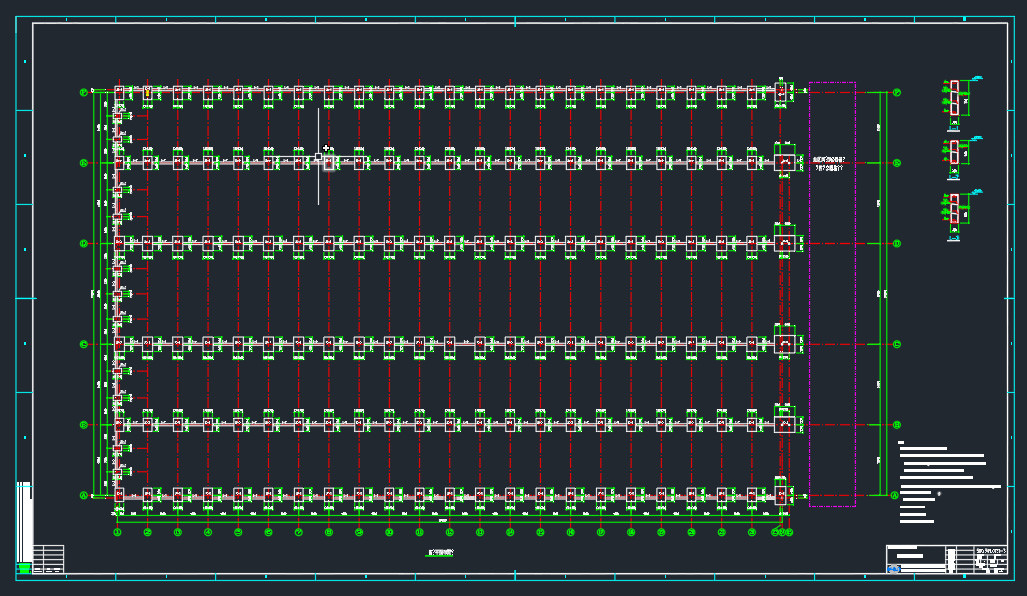This screenshot has height=596, width=1027.
Task: Select the green square at the bottom-left corner
Action: tap(22, 568)
